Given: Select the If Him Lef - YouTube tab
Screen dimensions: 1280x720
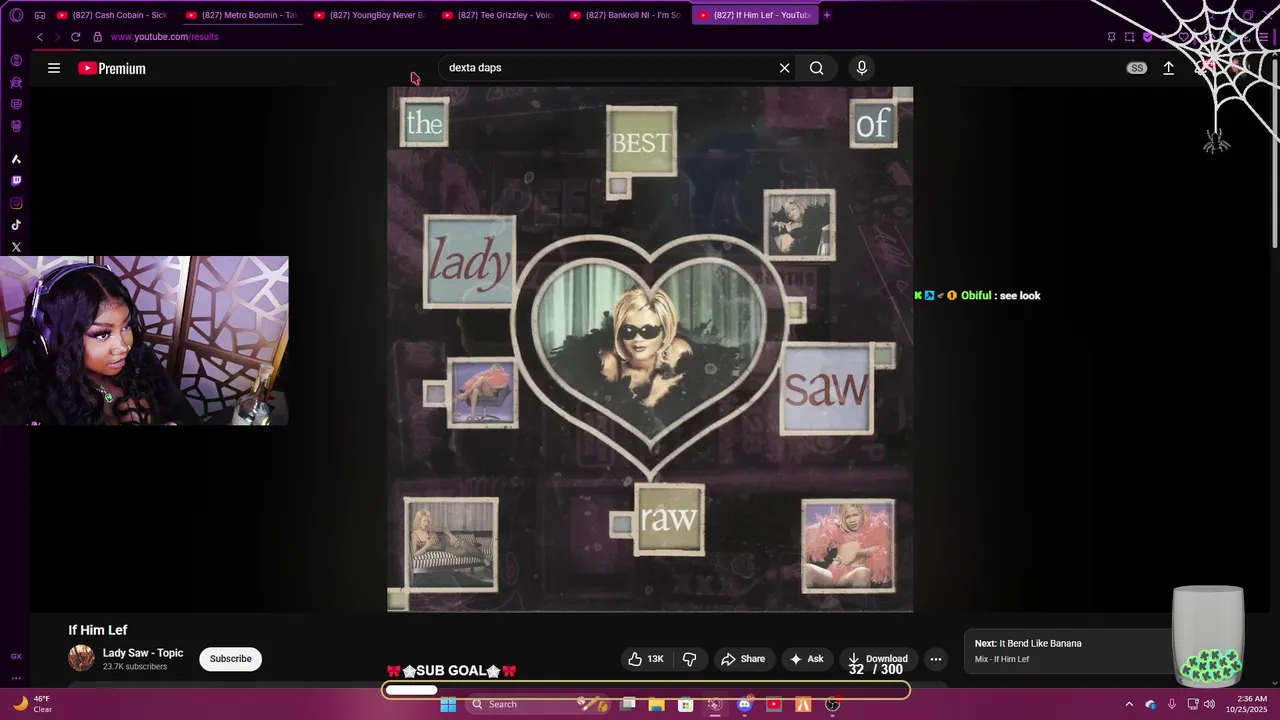Looking at the screenshot, I should (754, 15).
